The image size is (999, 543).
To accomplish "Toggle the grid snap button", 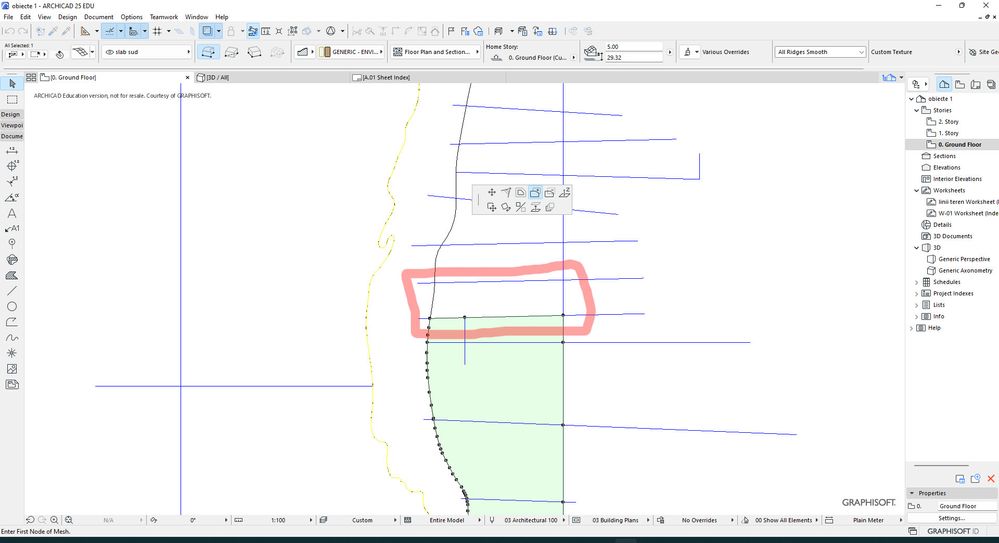I will pyautogui.click(x=157, y=32).
